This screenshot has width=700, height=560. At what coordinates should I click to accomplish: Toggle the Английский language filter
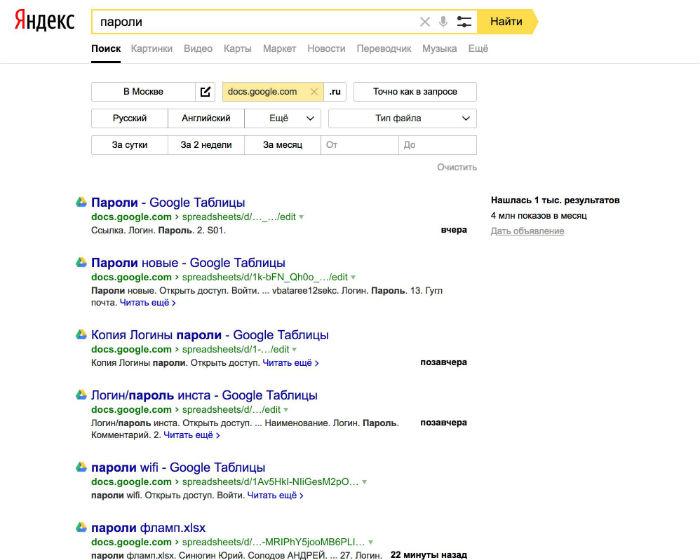point(206,118)
